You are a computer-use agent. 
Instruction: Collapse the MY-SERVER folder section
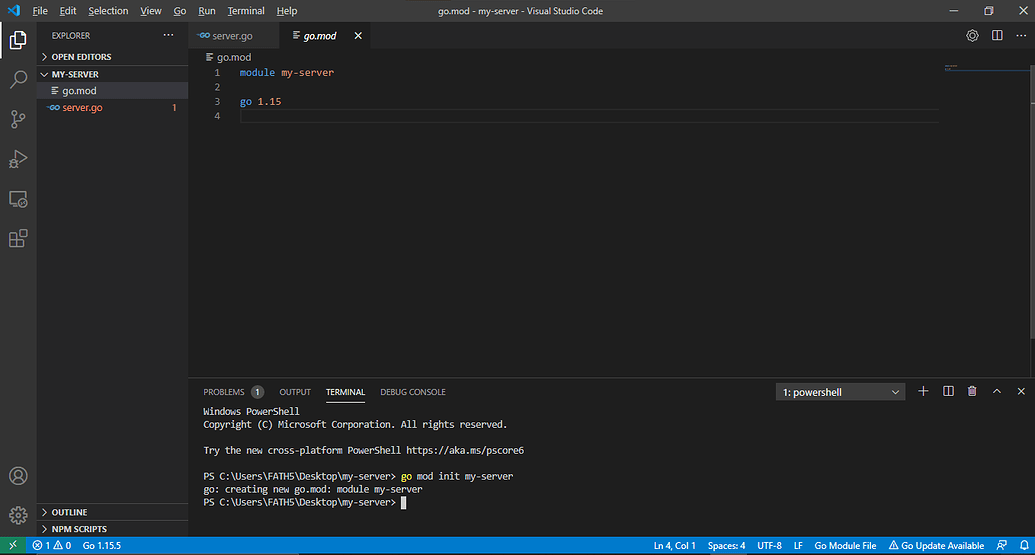112,74
